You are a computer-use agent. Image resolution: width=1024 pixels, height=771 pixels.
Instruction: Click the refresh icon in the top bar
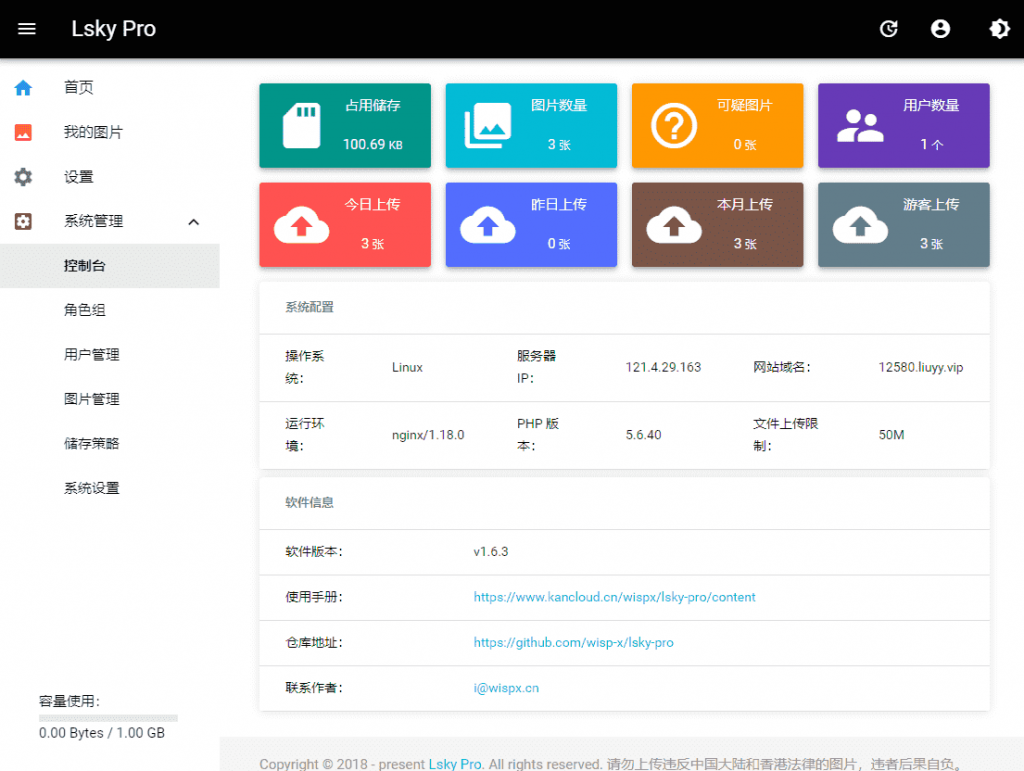click(x=889, y=29)
